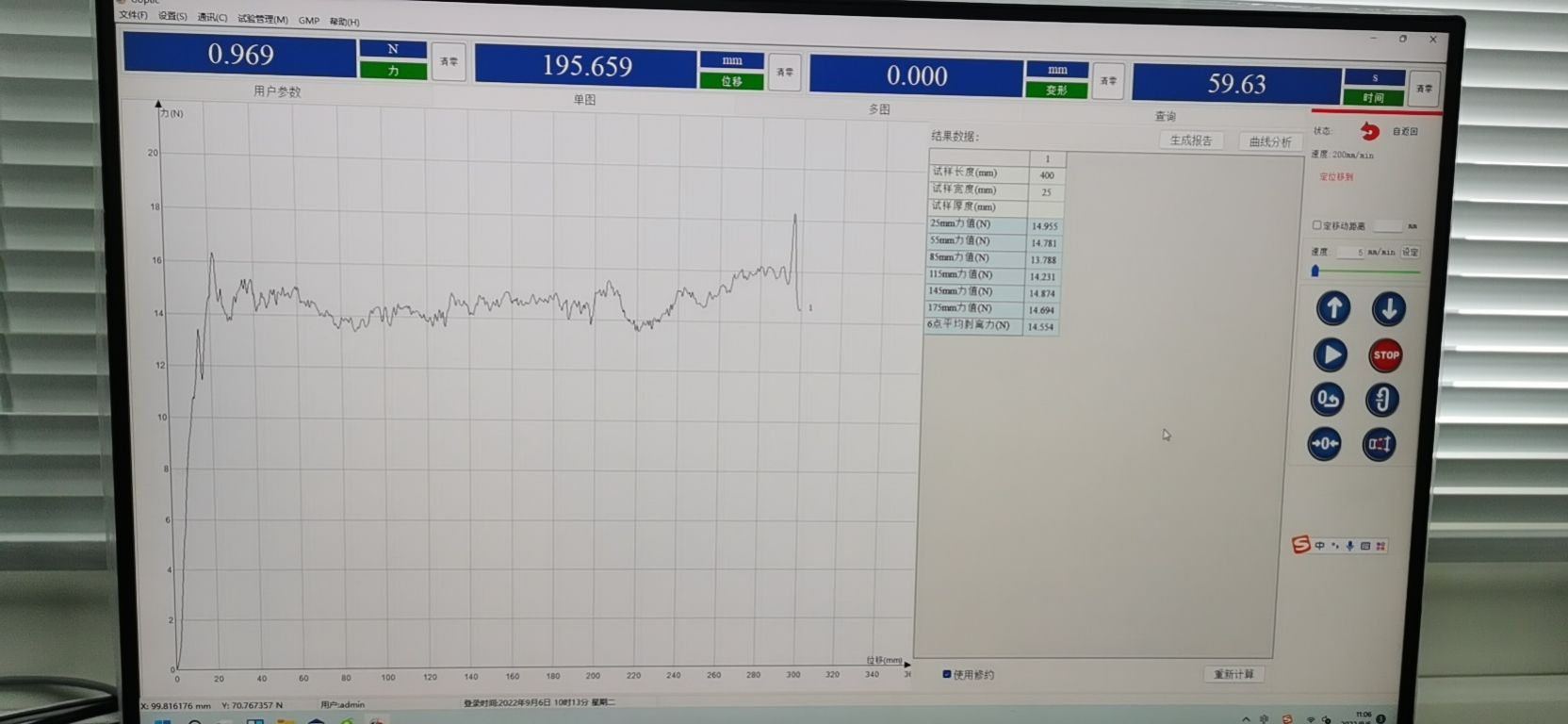
Task: Zero the deformation reading with 清零
Action: point(1109,81)
